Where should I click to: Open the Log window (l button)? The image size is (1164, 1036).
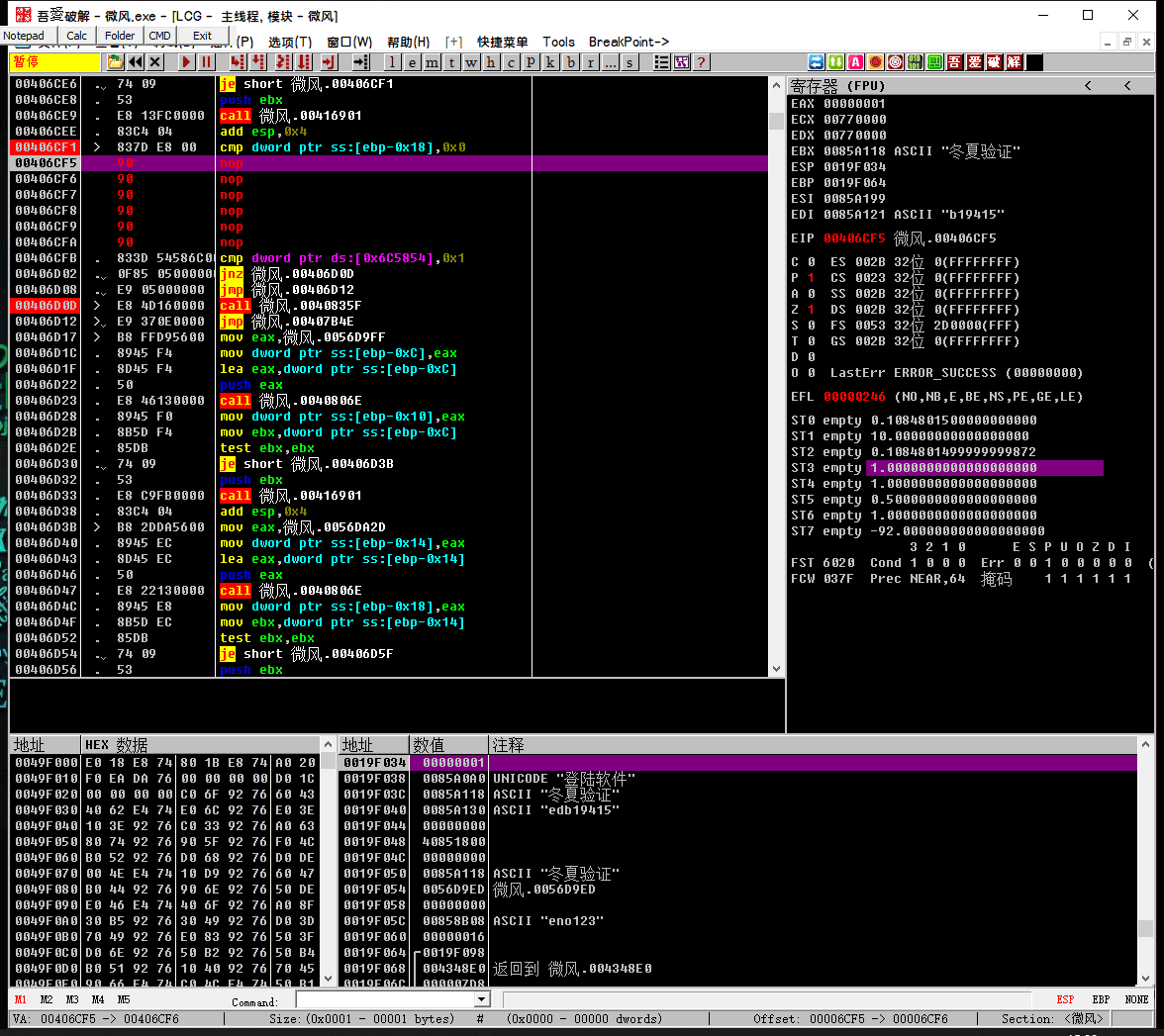pos(392,62)
